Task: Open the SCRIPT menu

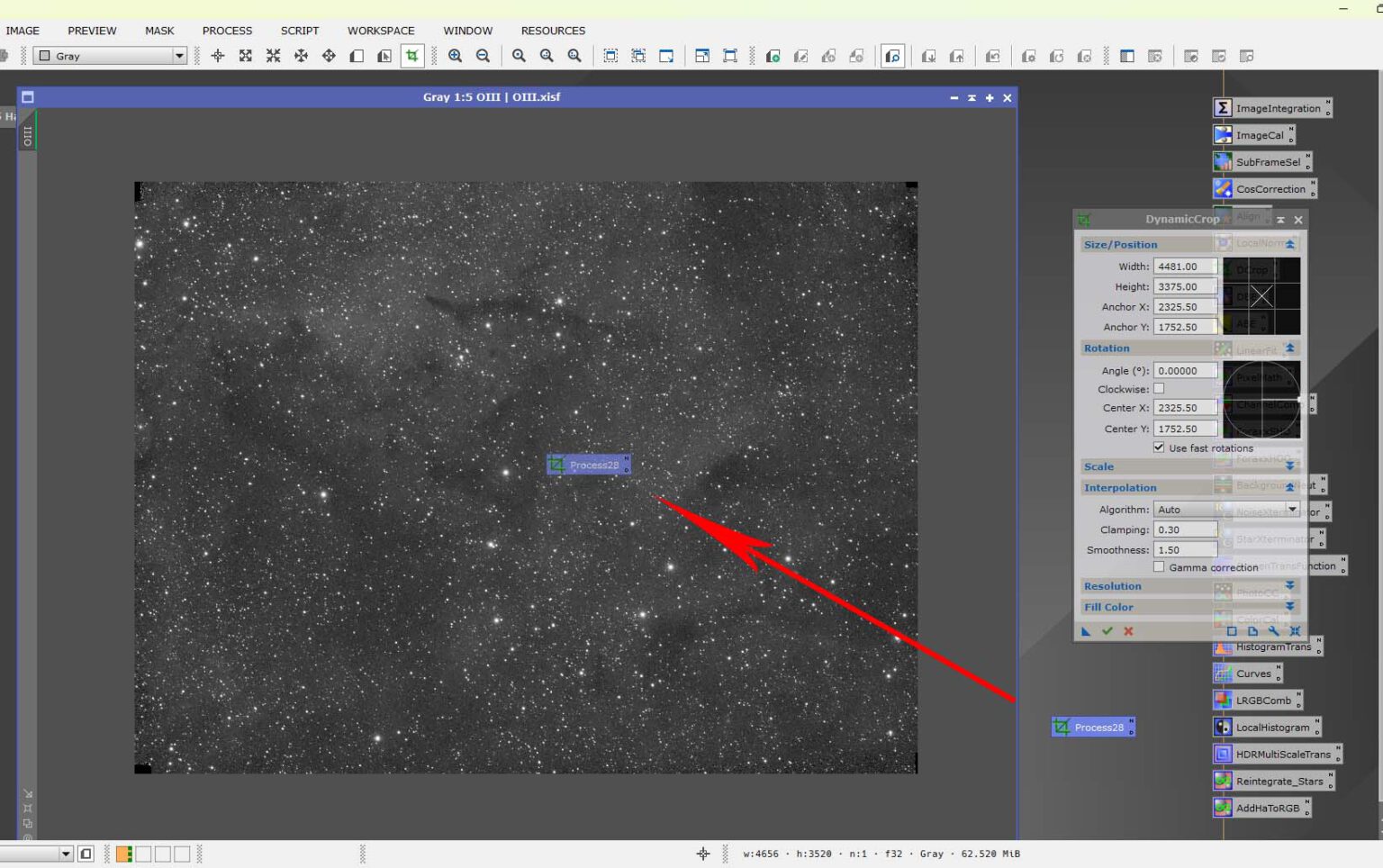Action: [x=299, y=30]
